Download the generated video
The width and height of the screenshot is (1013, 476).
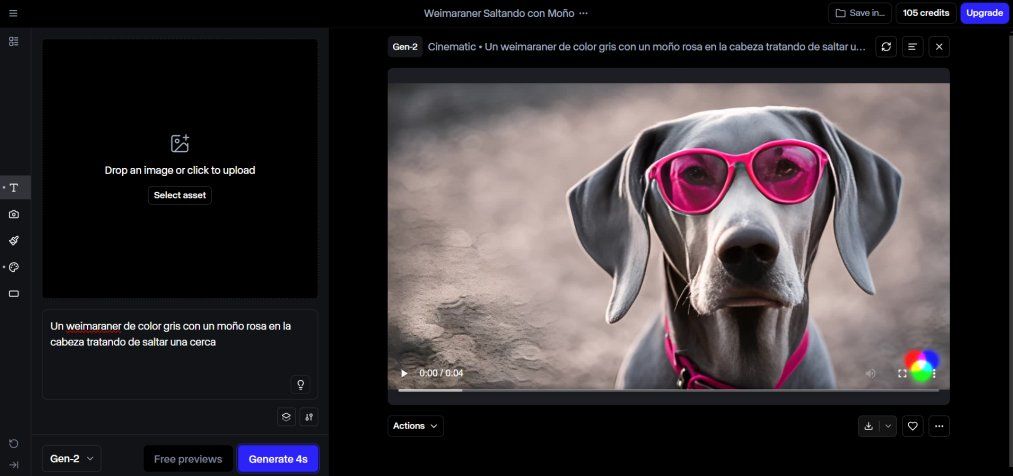[x=868, y=426]
